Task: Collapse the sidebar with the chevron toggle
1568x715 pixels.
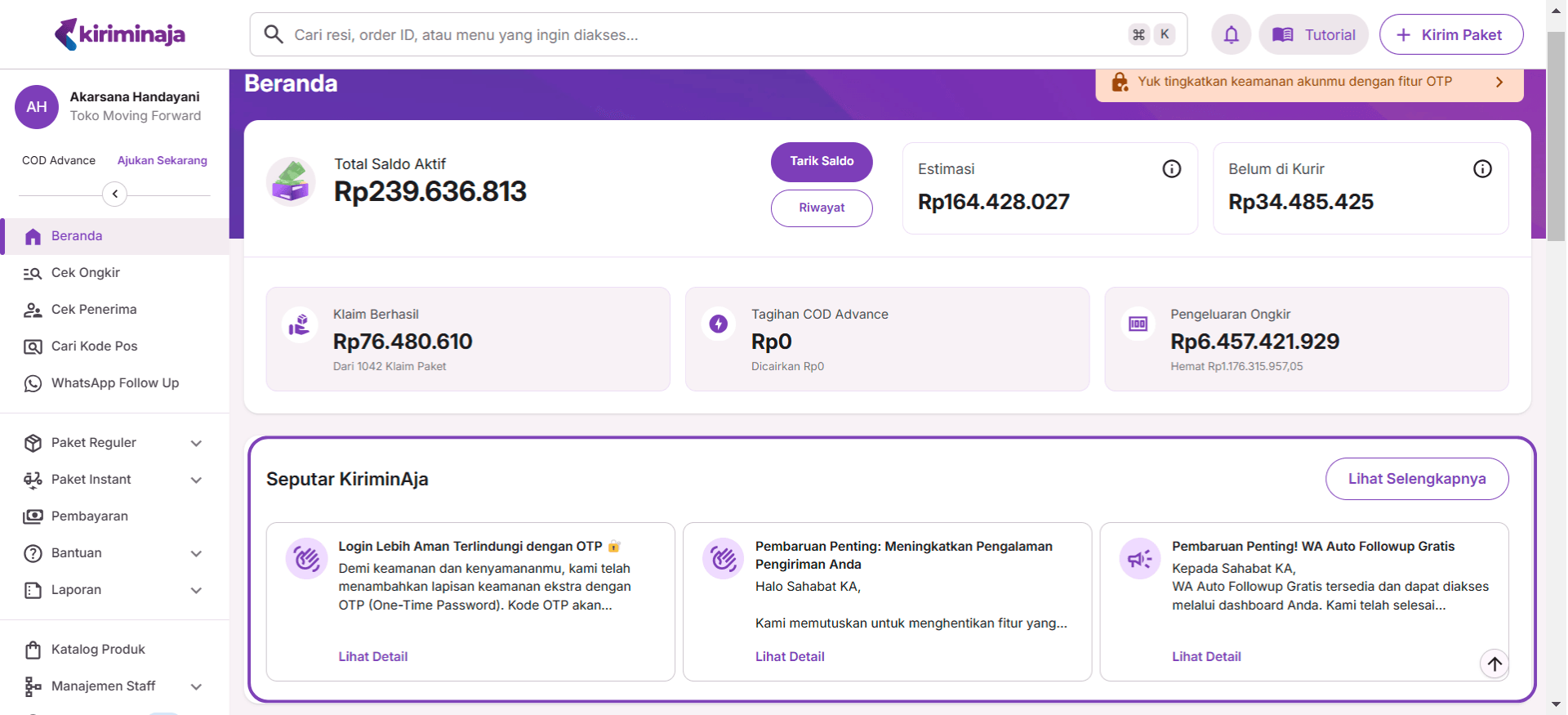Action: click(x=115, y=194)
